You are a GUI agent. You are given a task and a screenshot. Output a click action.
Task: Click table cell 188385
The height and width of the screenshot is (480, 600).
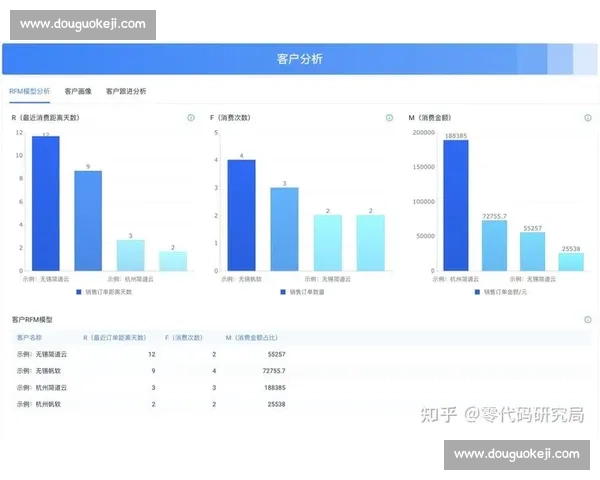tap(275, 388)
